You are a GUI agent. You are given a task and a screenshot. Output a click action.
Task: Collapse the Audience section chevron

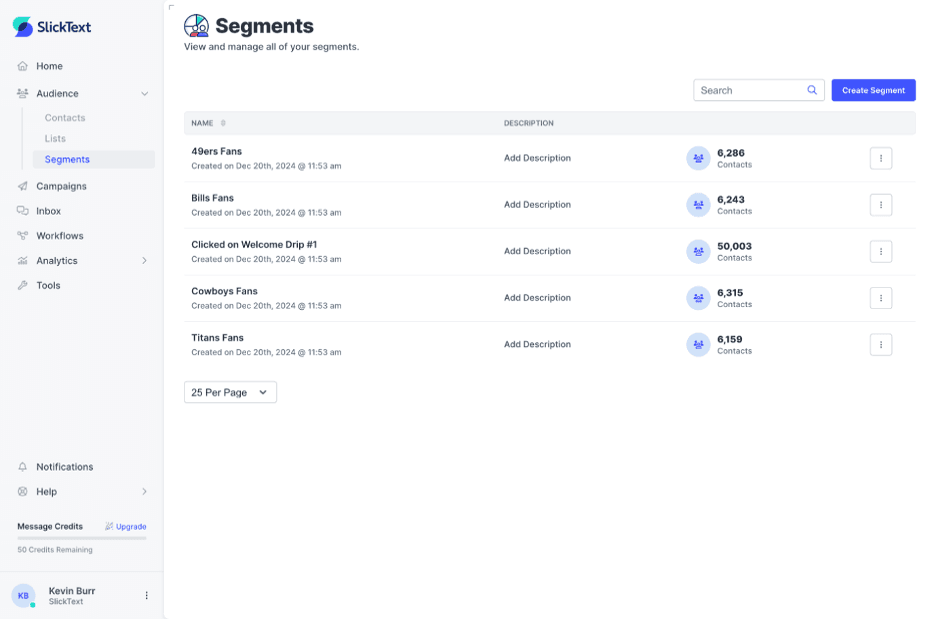click(144, 93)
